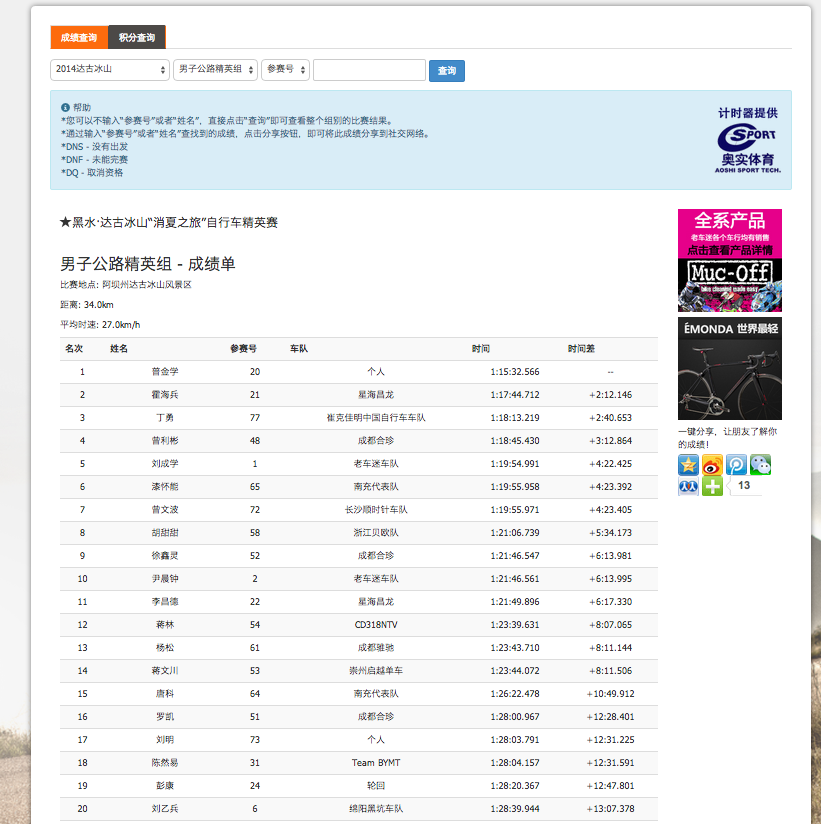Viewport: 821px width, 824px height.
Task: Select time 1:18:45.430 in rank 4 row
Action: 515,441
